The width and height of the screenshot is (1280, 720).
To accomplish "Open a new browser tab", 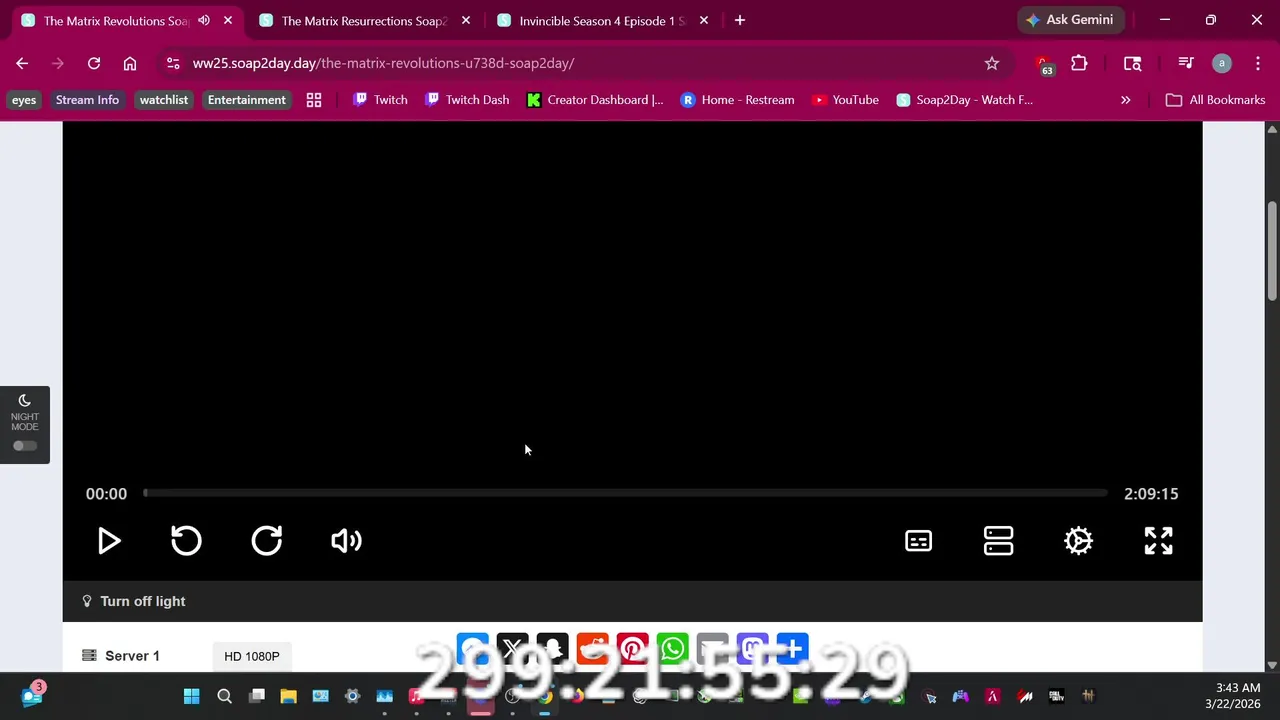I will 739,20.
